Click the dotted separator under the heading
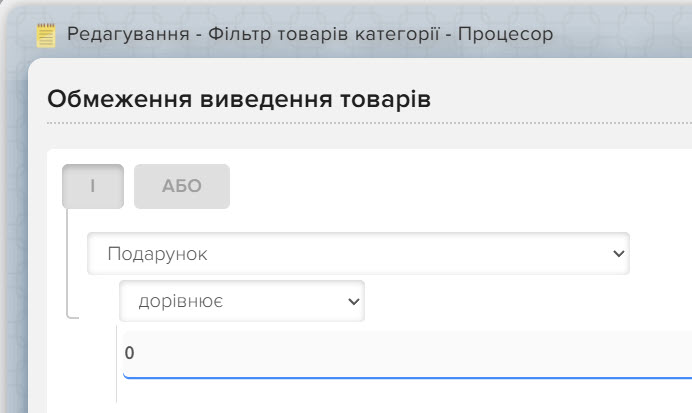The width and height of the screenshot is (692, 413). click(369, 123)
